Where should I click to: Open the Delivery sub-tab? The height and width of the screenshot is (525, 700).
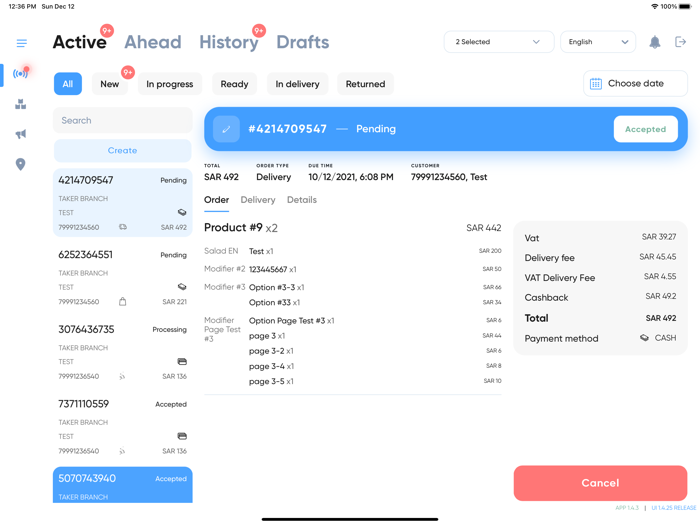coord(258,200)
